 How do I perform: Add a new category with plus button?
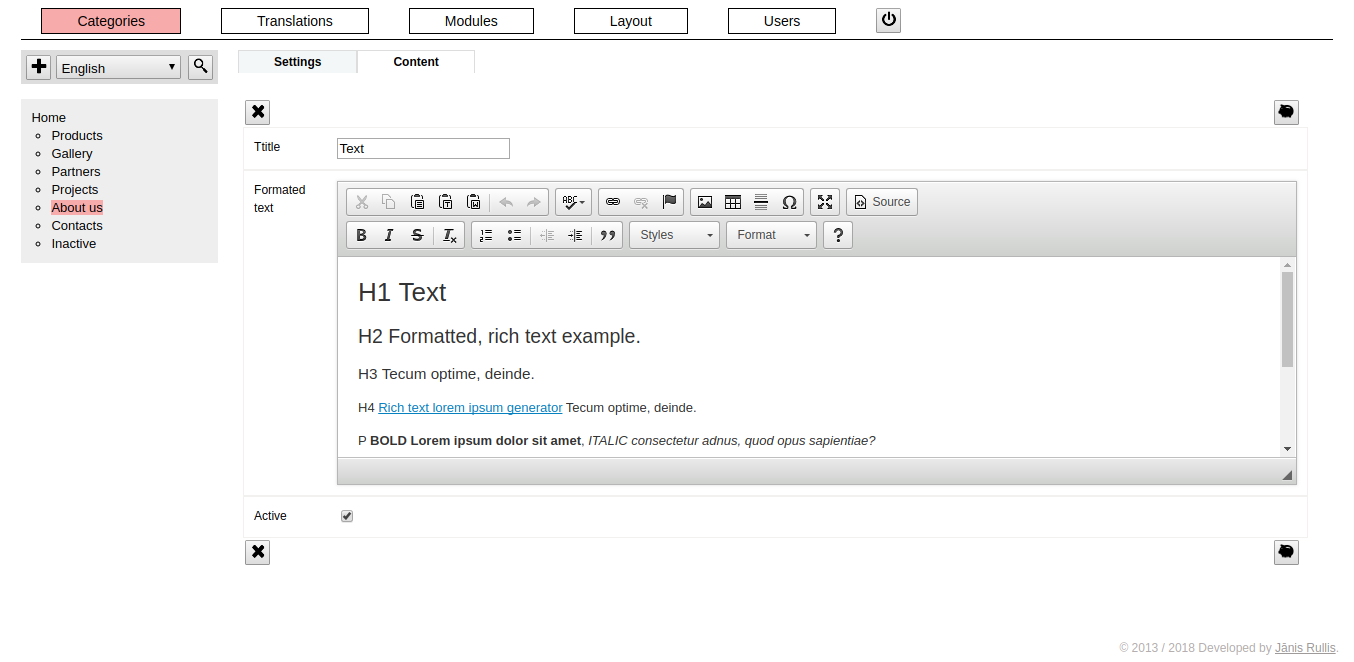click(39, 67)
